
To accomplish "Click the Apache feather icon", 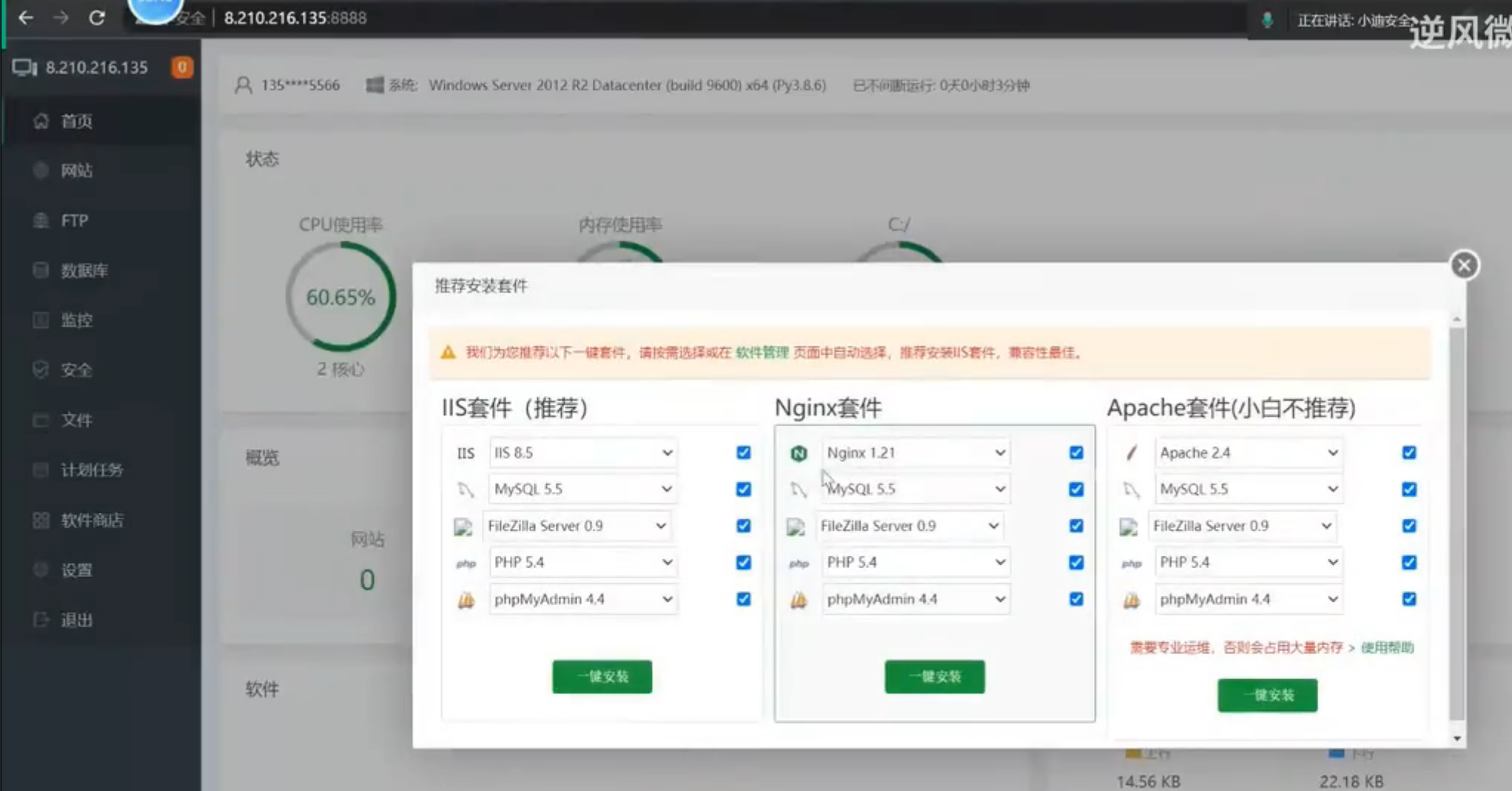I will click(x=1131, y=452).
